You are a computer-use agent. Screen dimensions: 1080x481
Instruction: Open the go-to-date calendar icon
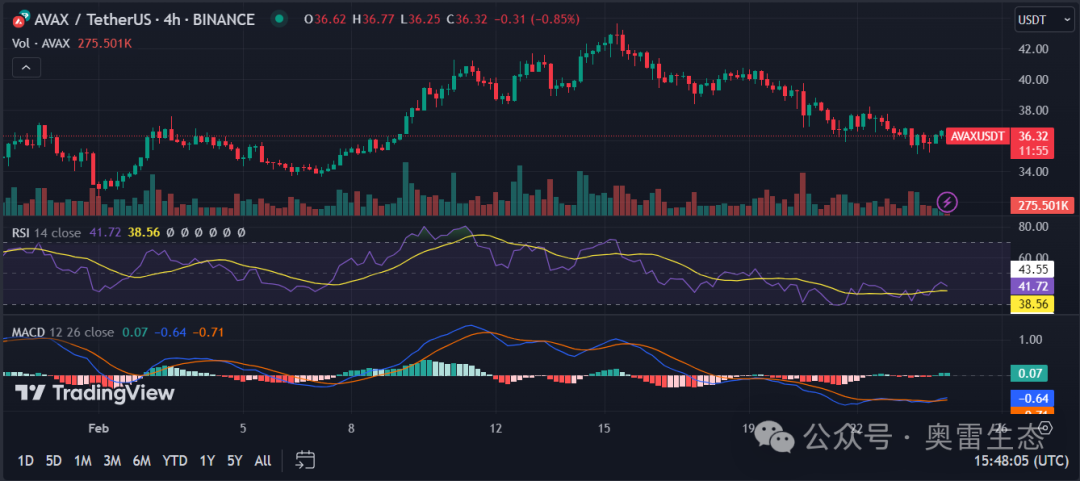click(305, 460)
